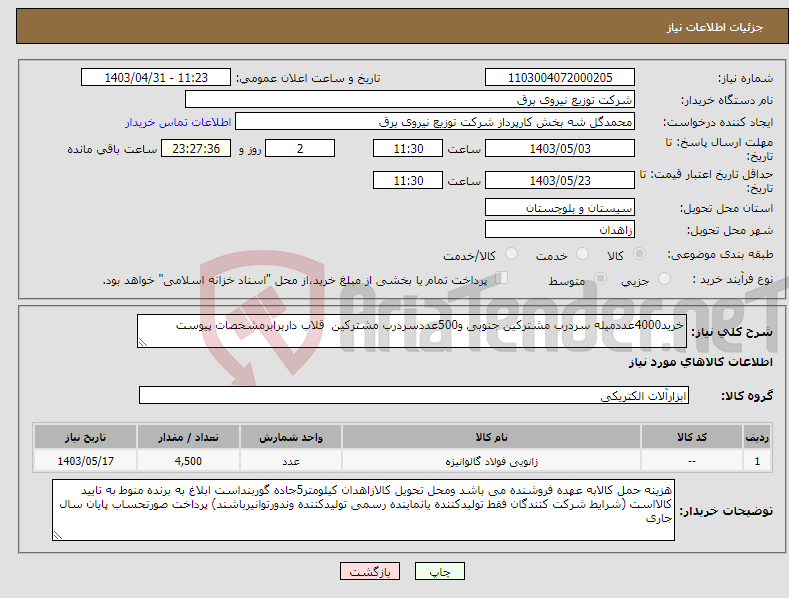
Task: Click the remaining time 23:27:36 field
Action: pyautogui.click(x=196, y=148)
